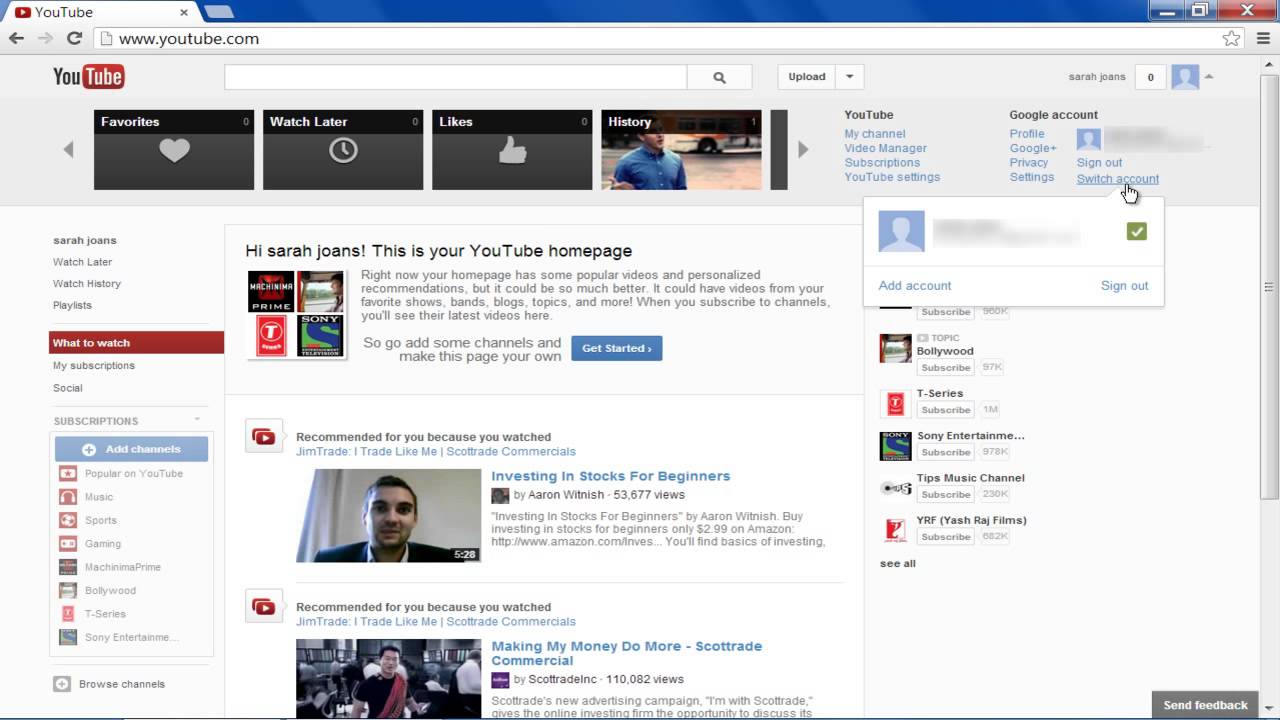Screen dimensions: 1280x720
Task: Go back in browser
Action: coord(16,38)
